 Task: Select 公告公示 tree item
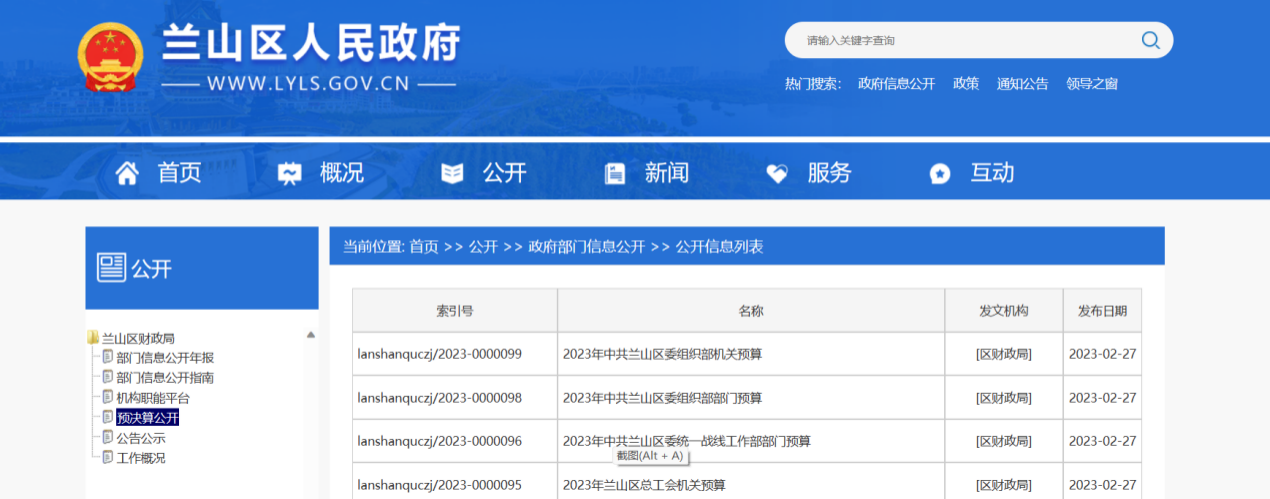pyautogui.click(x=141, y=438)
